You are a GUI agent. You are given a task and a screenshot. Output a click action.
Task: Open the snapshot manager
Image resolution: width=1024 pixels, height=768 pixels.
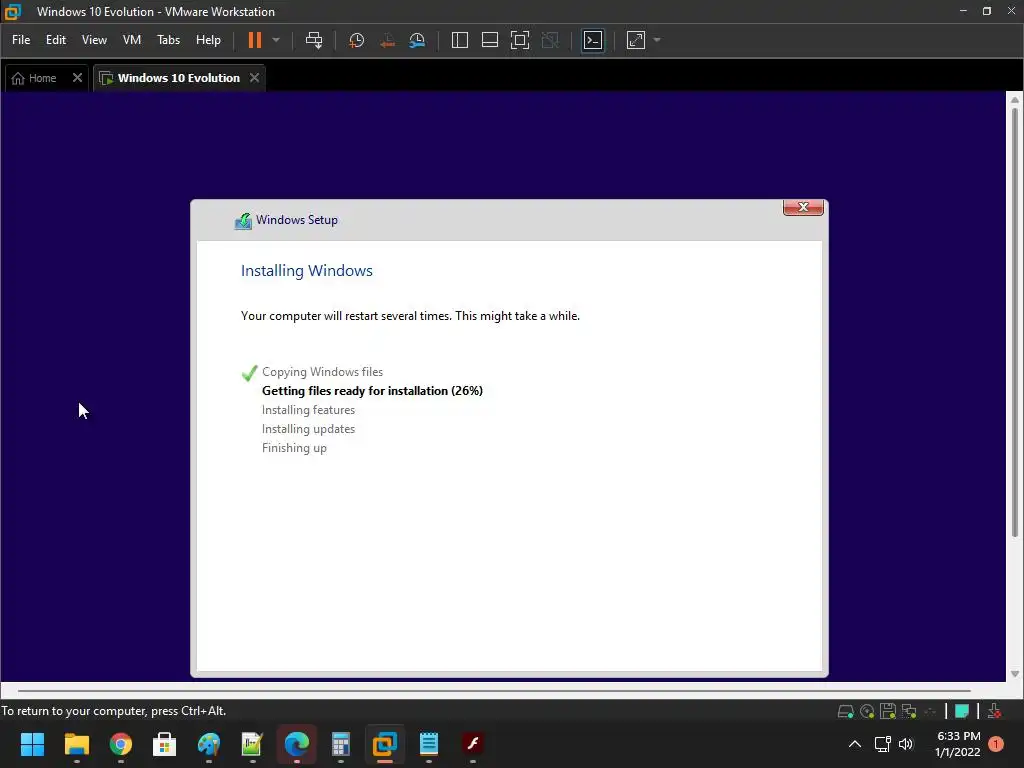pyautogui.click(x=417, y=40)
